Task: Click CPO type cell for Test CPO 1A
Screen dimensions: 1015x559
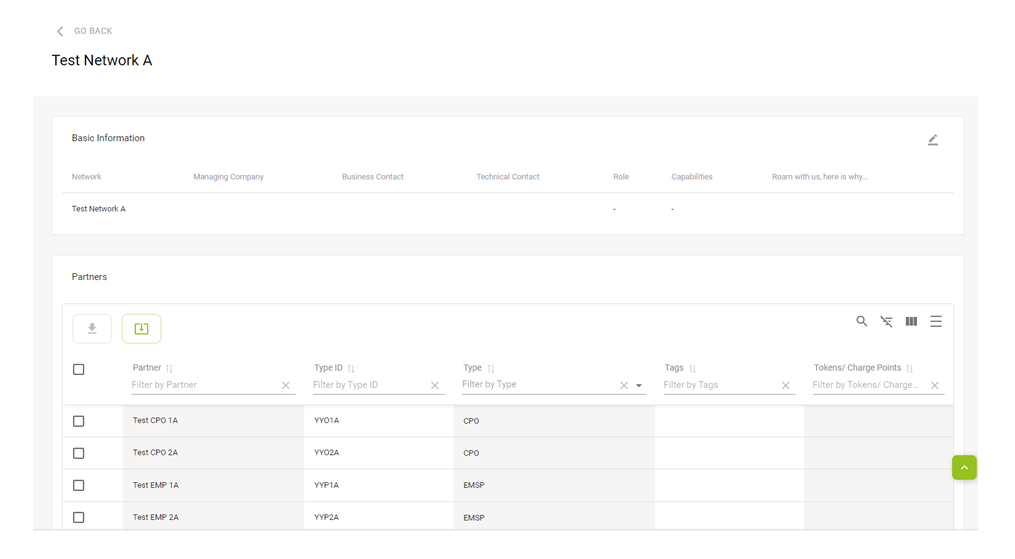Action: (554, 421)
